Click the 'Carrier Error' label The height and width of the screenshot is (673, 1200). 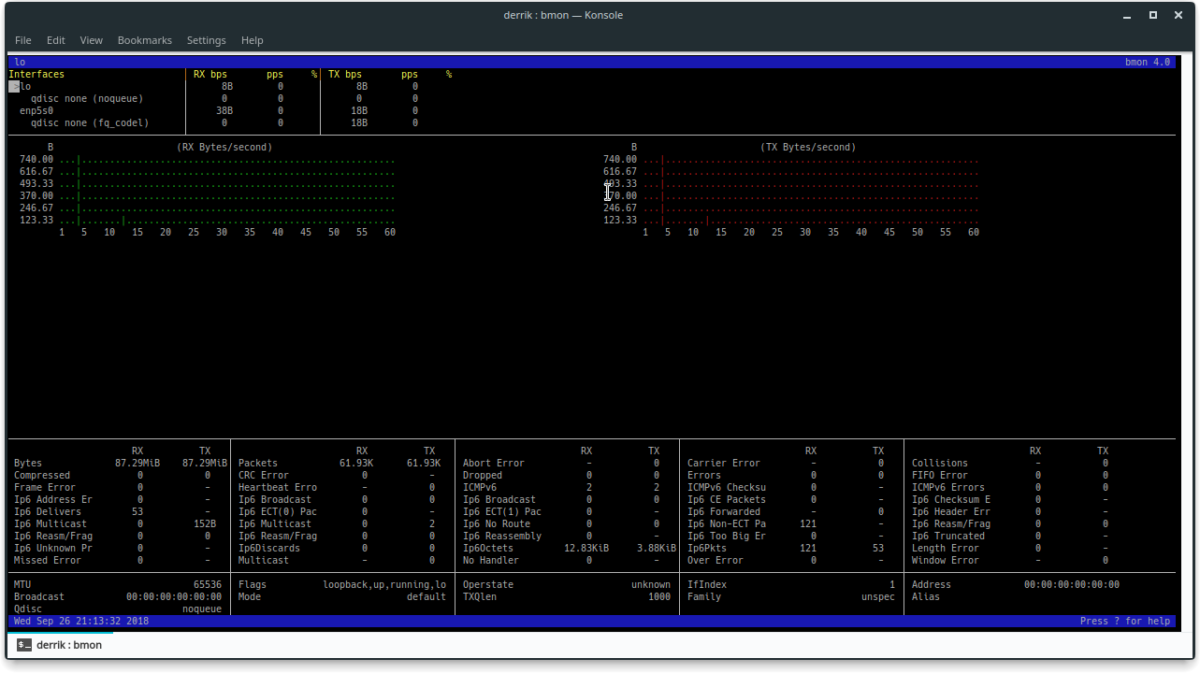pos(724,463)
